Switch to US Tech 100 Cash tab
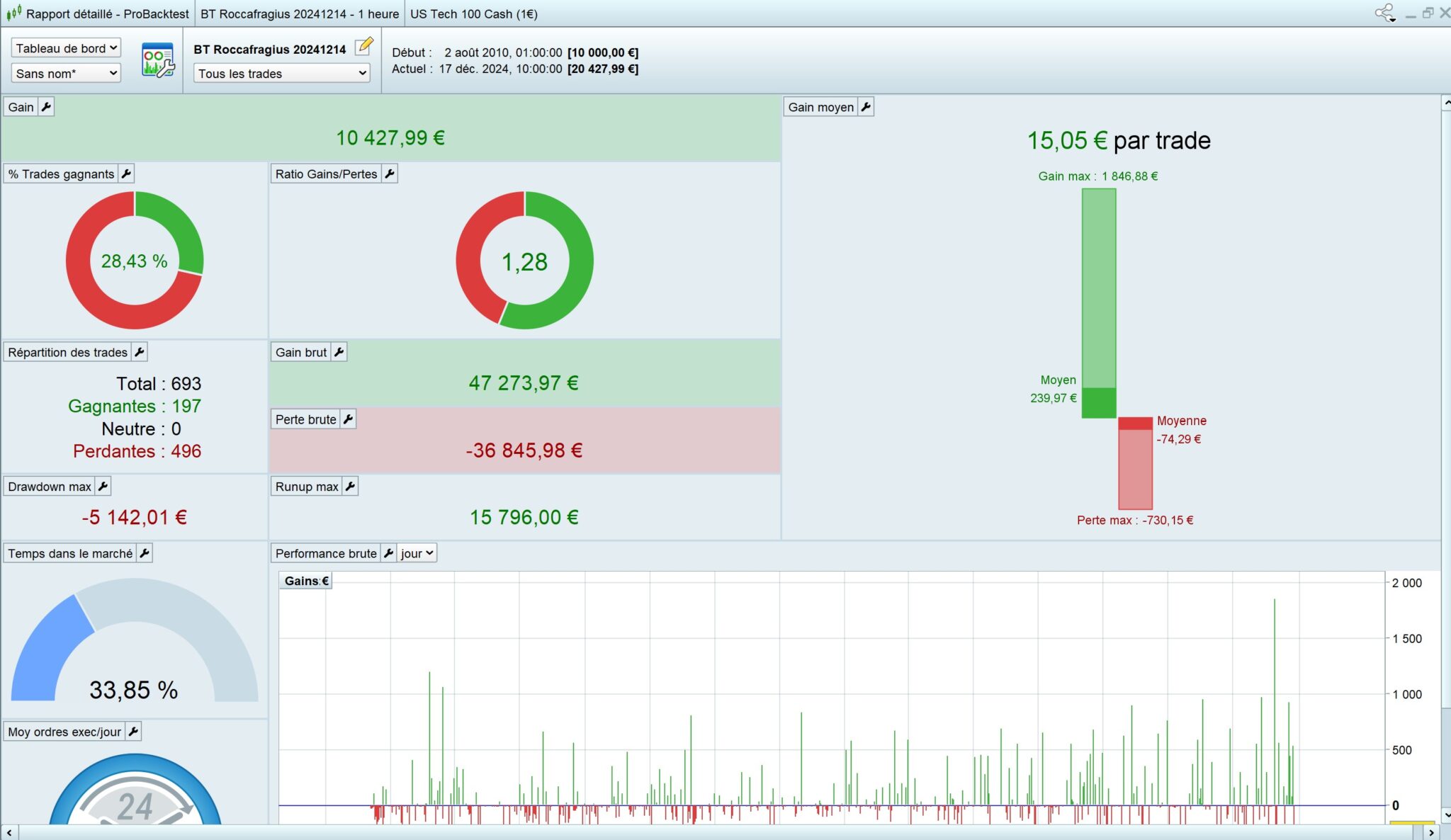Viewport: 1451px width, 840px height. tap(473, 13)
